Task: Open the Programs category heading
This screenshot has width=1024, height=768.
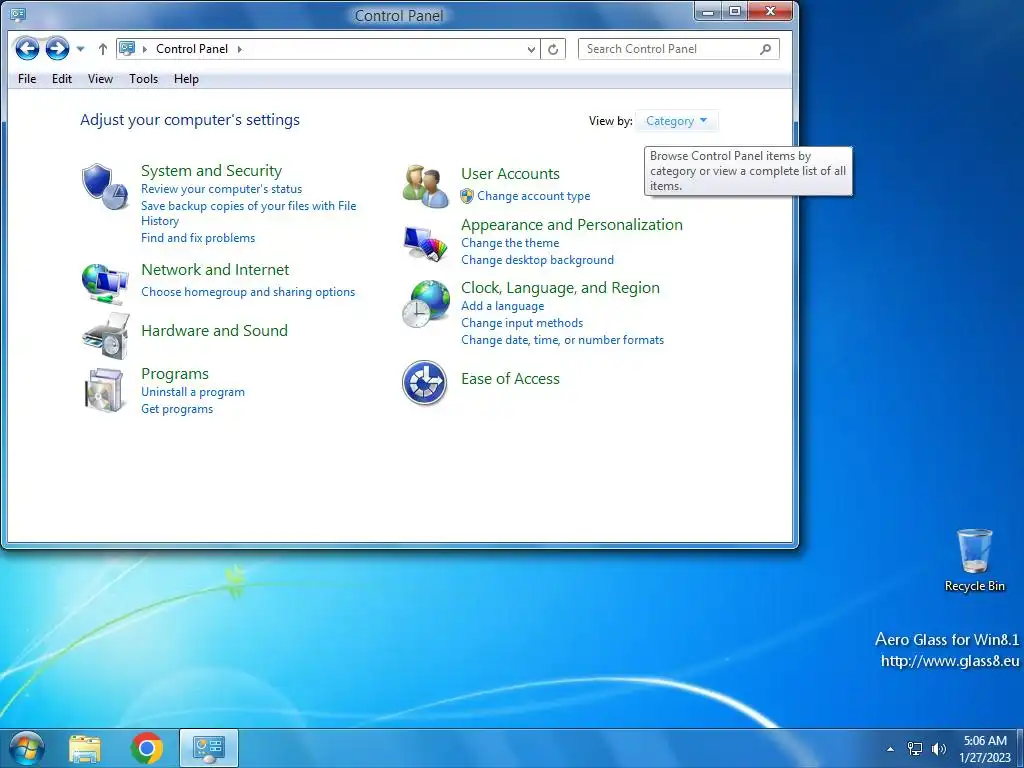Action: pyautogui.click(x=175, y=374)
